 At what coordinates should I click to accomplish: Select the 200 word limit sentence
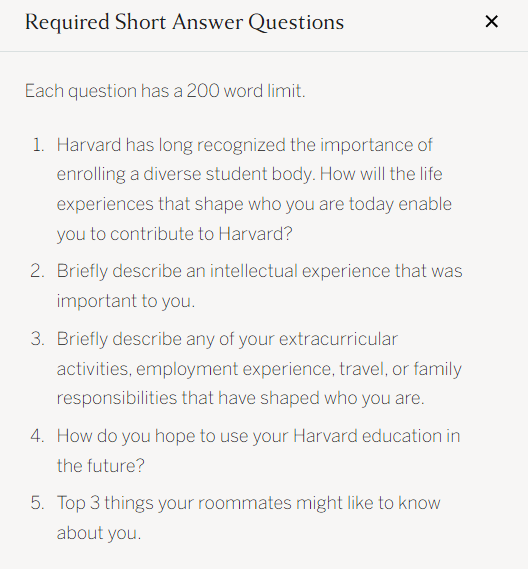pyautogui.click(x=165, y=91)
